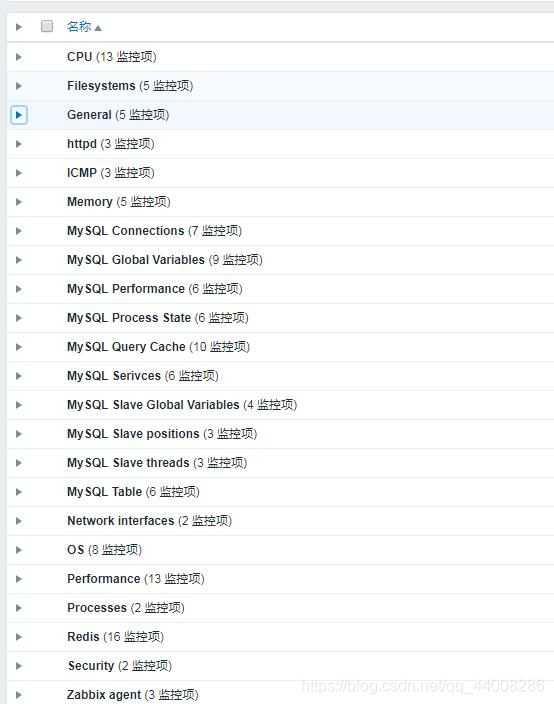Select 'MySQL Process State (6 监控项)' text
Screen dimensions: 554x704
click(158, 318)
